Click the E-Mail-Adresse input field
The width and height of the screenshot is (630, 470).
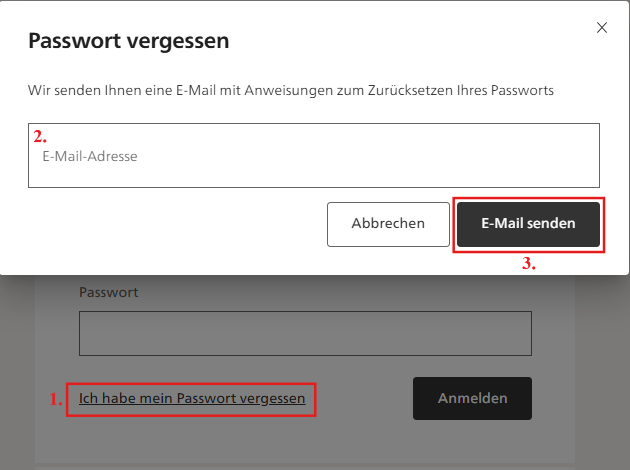click(x=314, y=156)
